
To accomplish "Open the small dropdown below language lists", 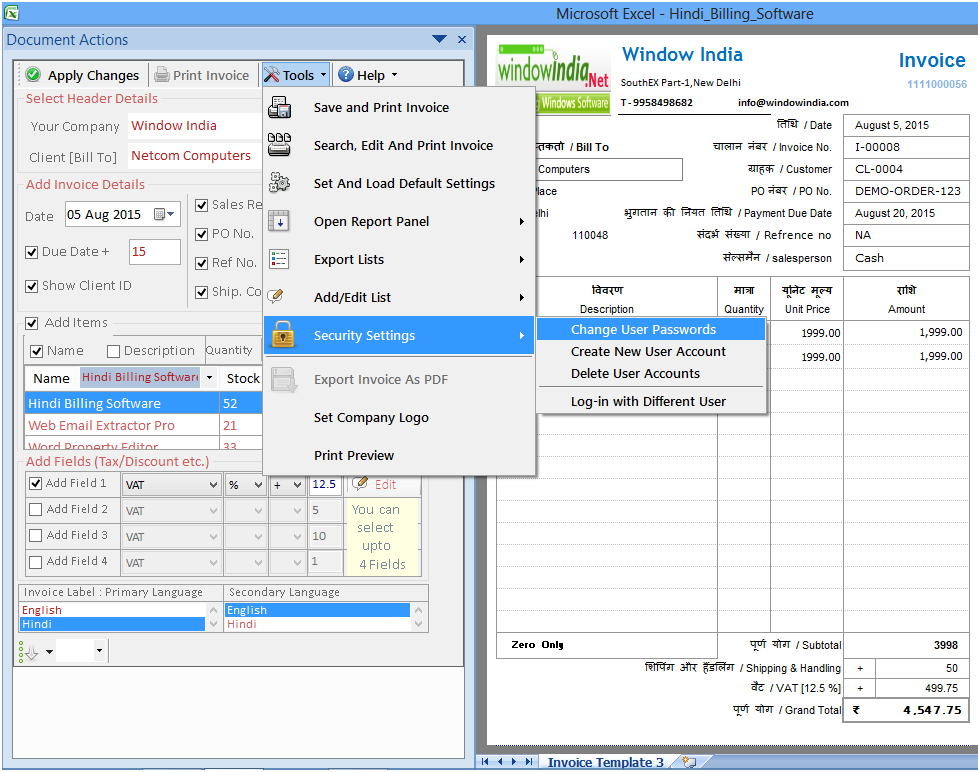I will pyautogui.click(x=99, y=651).
